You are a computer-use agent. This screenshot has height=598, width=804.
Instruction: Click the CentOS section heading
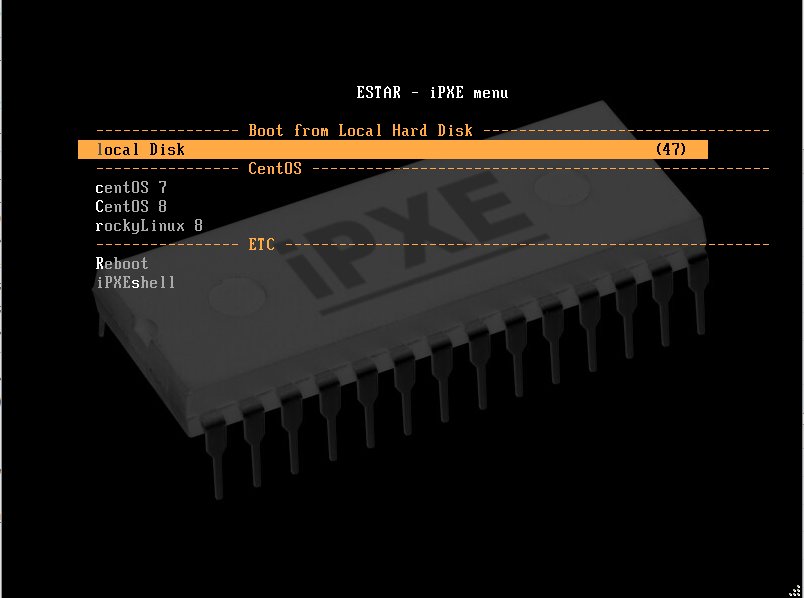(275, 168)
